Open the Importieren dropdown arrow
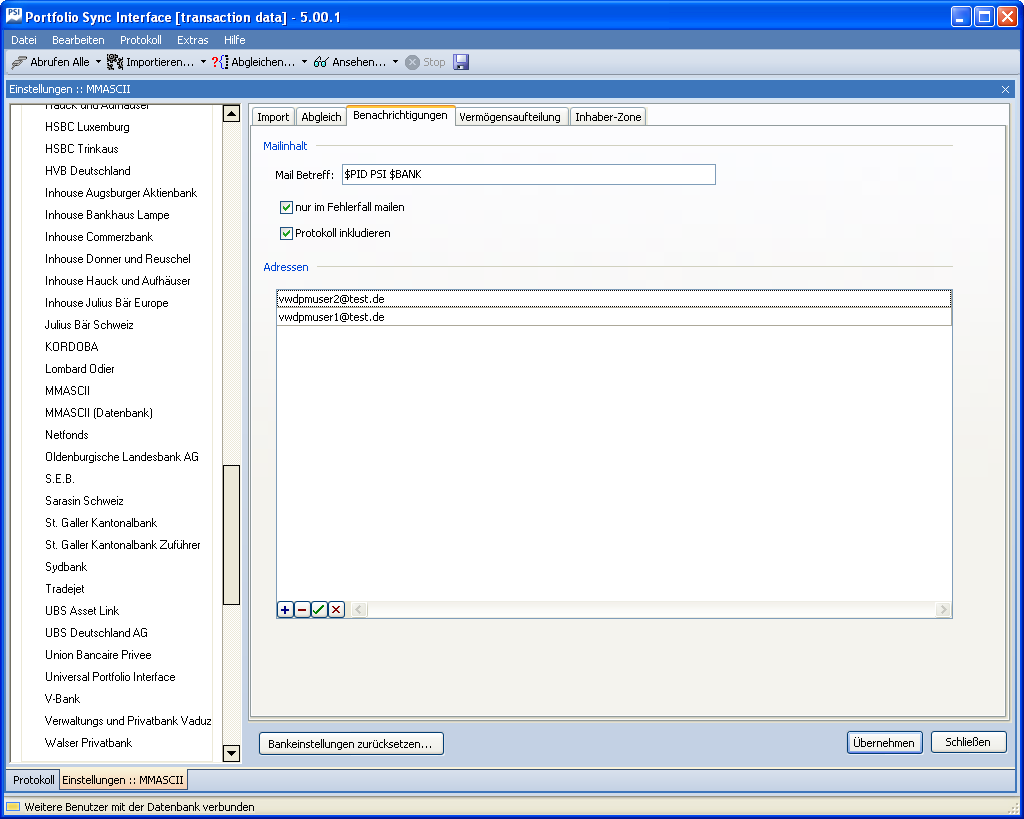1024x819 pixels. tap(203, 62)
